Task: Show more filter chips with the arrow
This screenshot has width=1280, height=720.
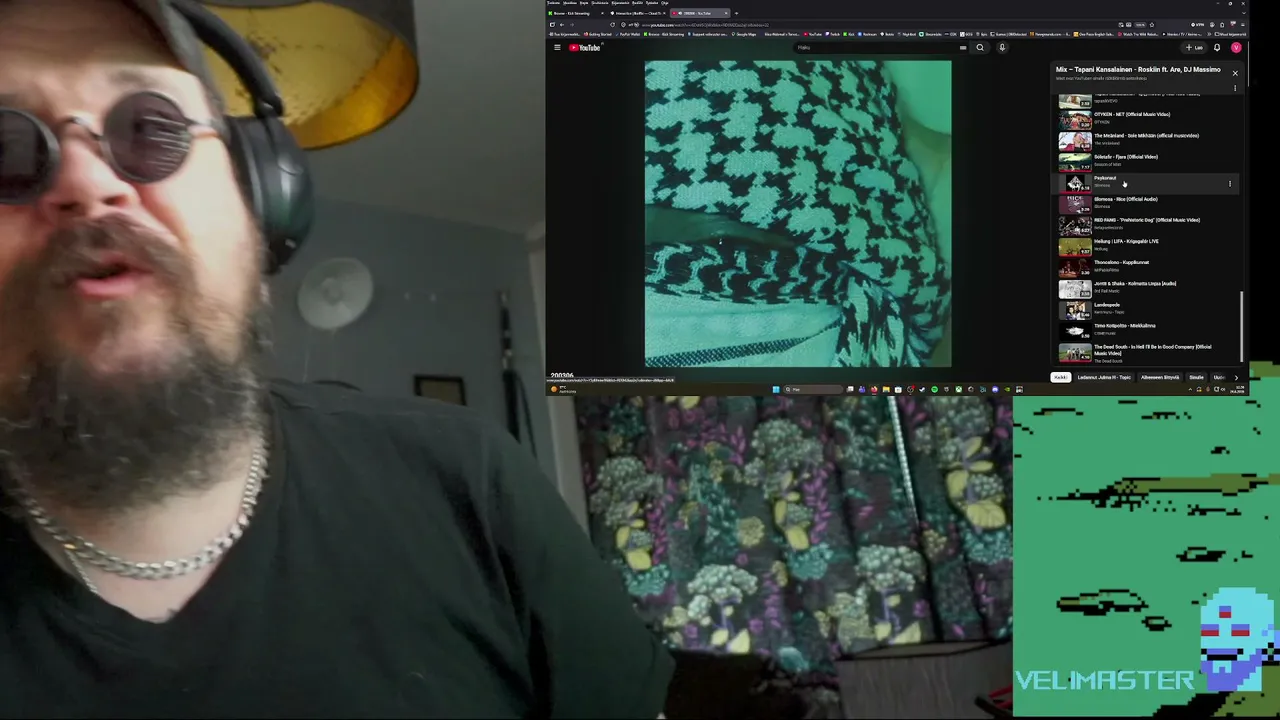Action: click(1236, 377)
